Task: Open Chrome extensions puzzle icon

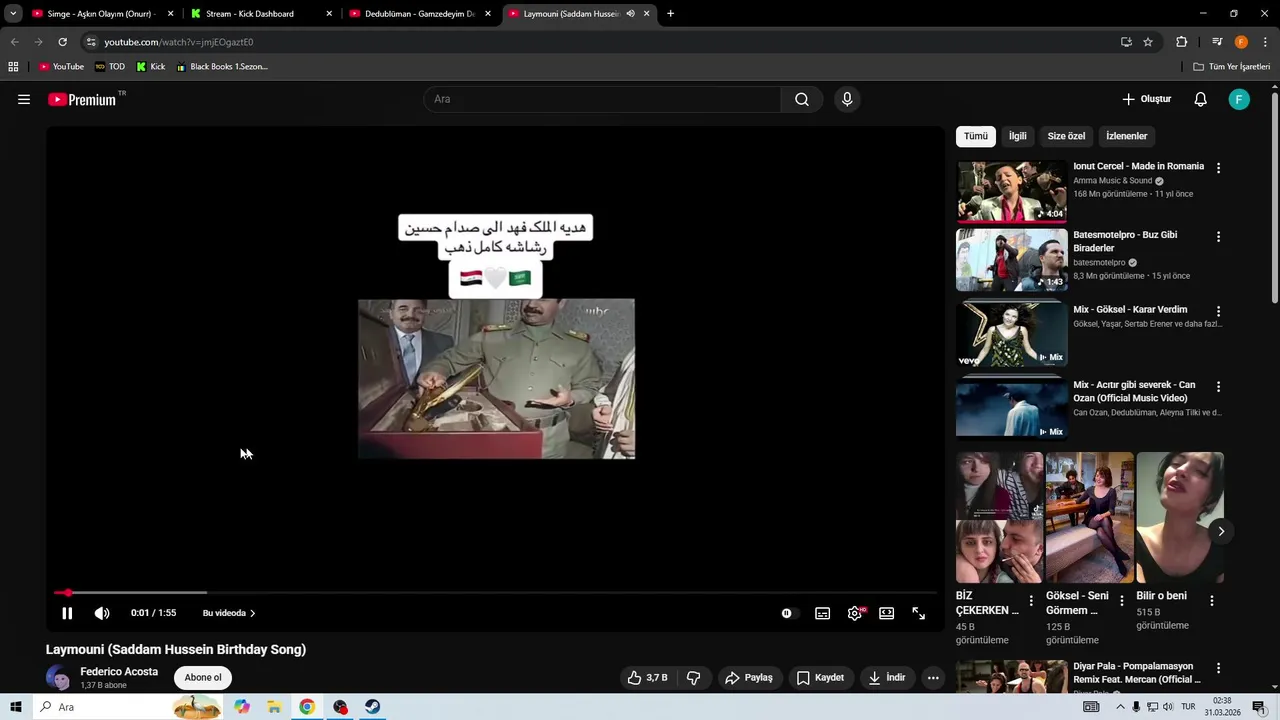Action: [x=1182, y=42]
